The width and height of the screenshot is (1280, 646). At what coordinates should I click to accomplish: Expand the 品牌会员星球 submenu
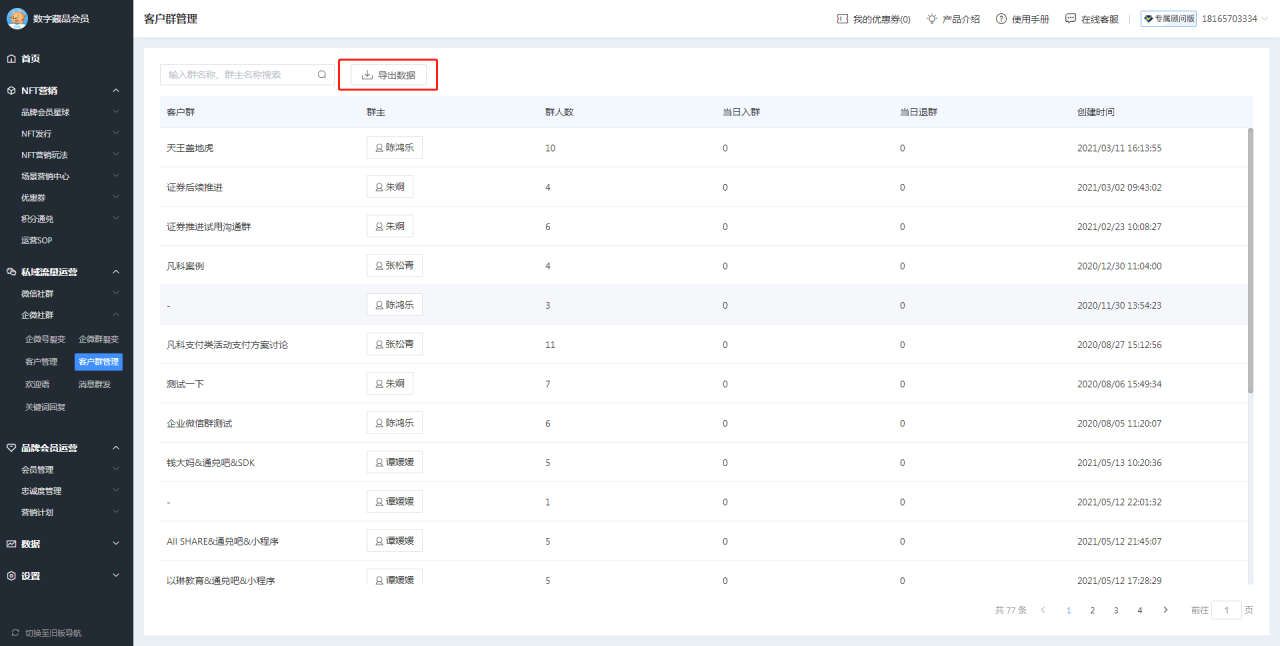click(x=116, y=112)
